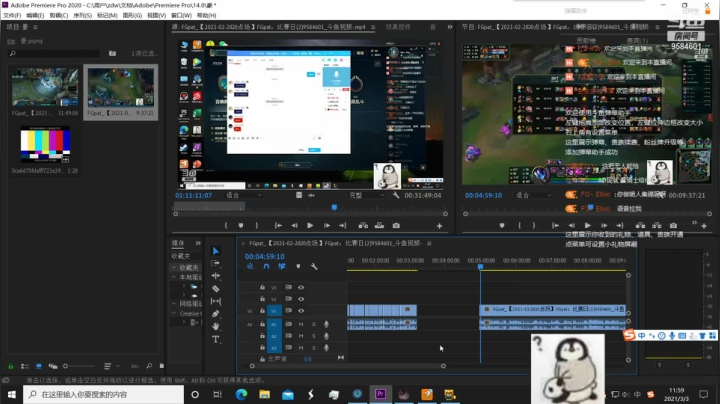Image resolution: width=720 pixels, height=404 pixels.
Task: Expand Program monitor overflow buttons chevron
Action: point(694,223)
